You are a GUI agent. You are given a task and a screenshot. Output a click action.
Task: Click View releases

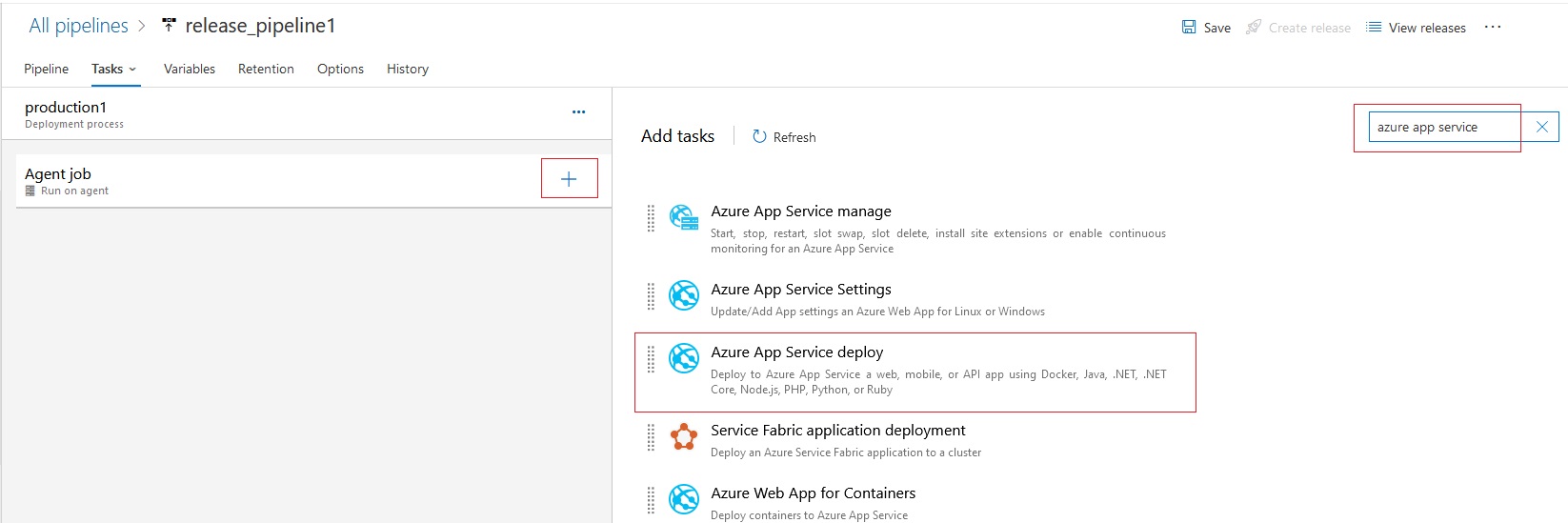tap(1416, 28)
